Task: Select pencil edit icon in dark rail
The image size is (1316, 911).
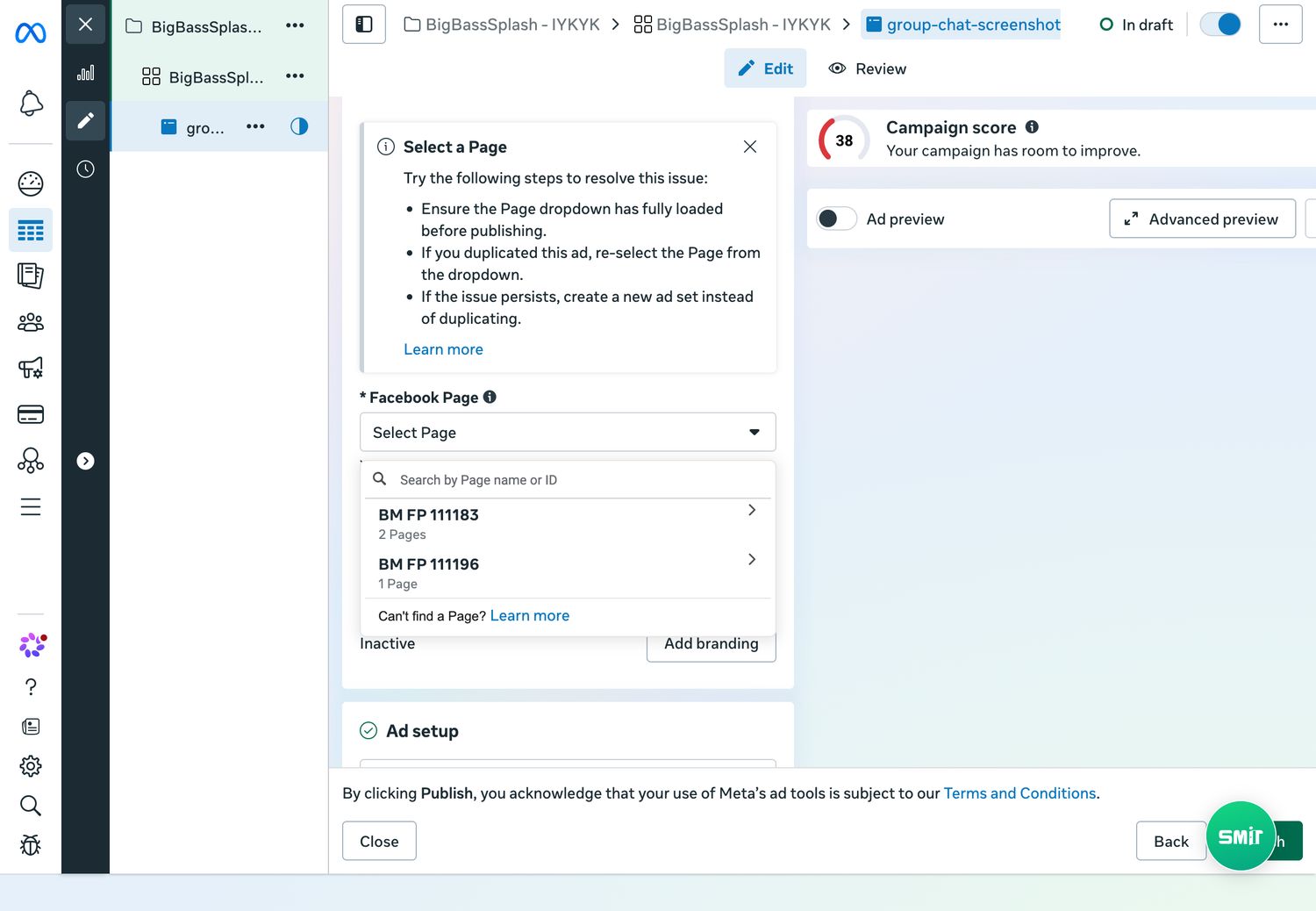Action: (85, 120)
